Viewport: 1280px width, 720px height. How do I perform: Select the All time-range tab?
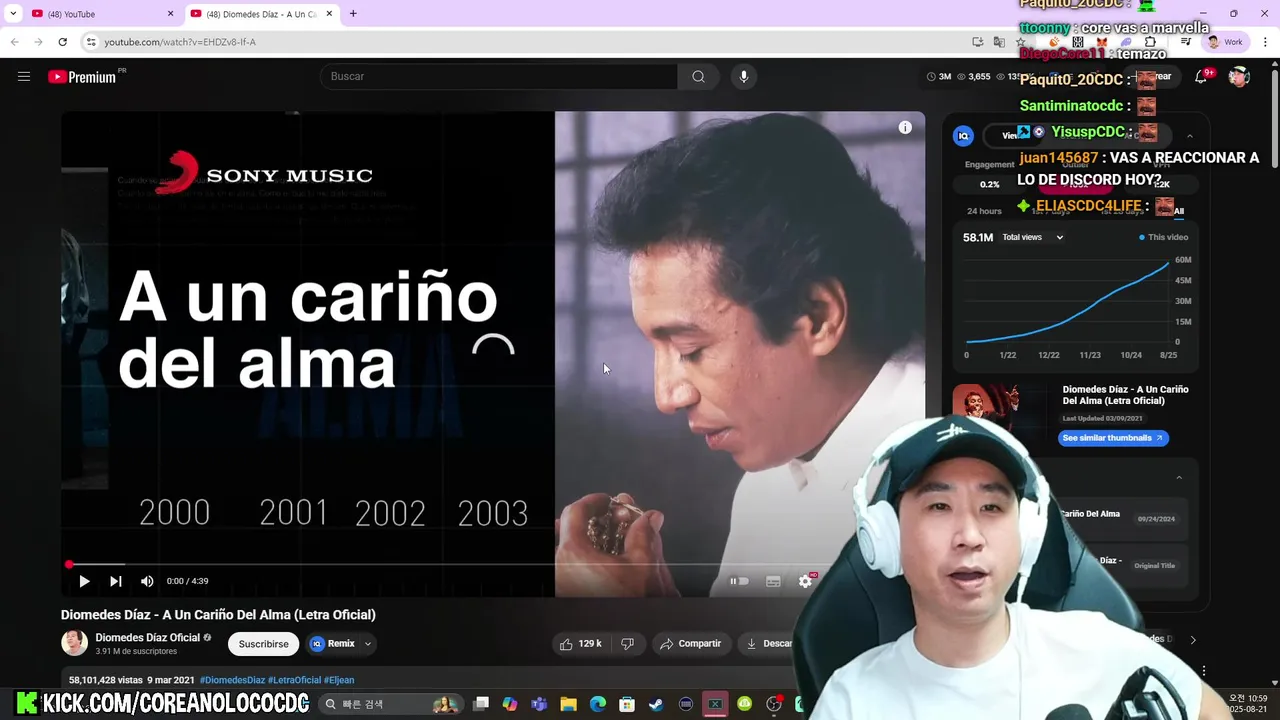tap(1179, 211)
